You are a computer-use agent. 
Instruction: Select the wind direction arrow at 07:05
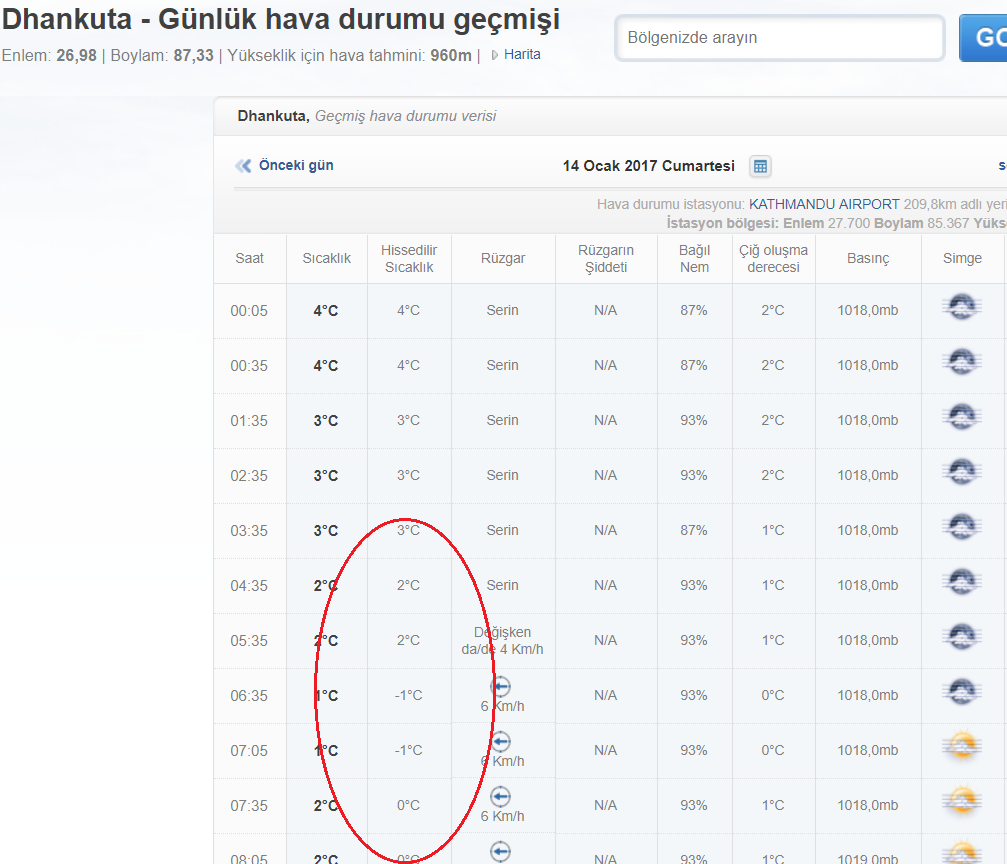pos(501,741)
